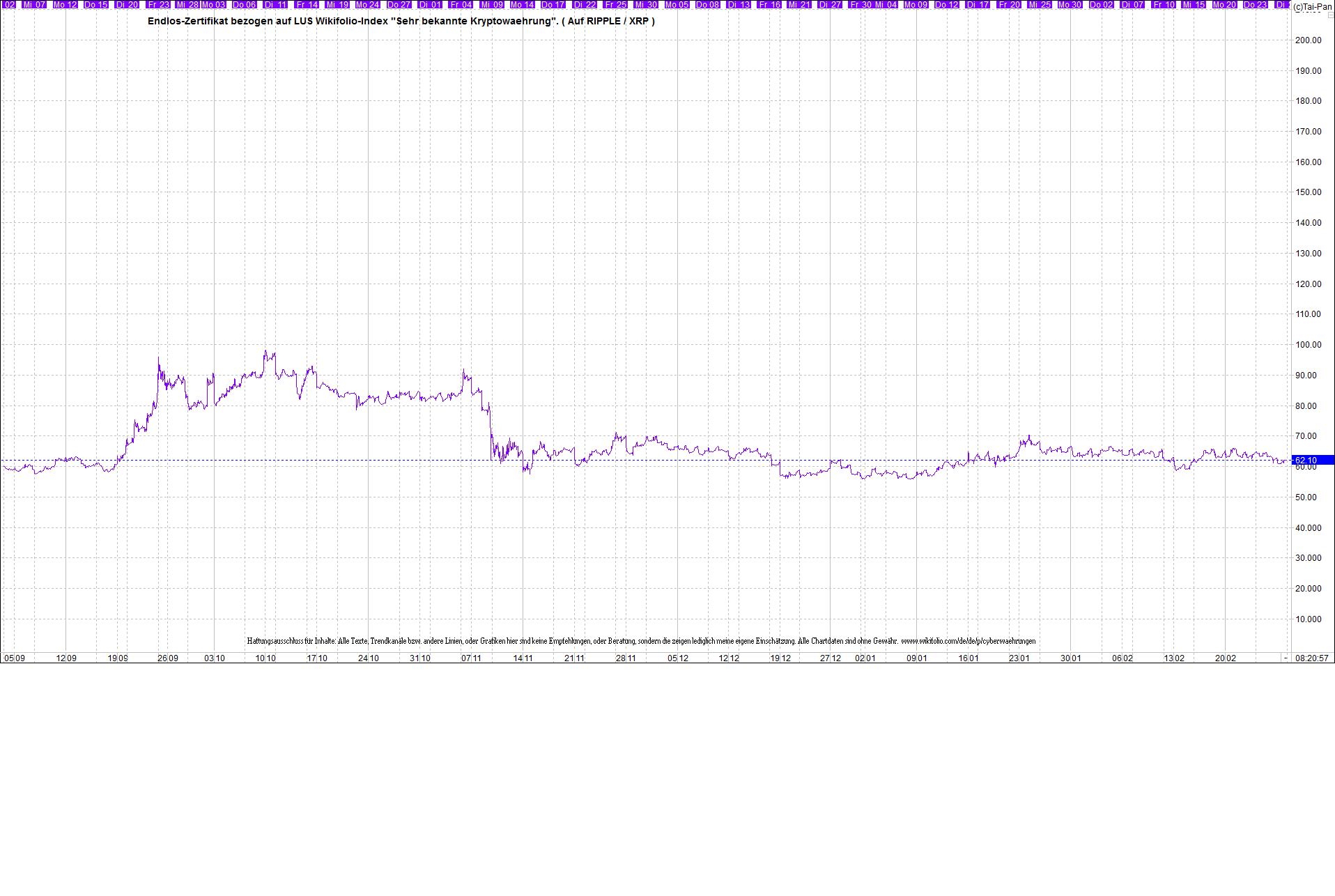Click the 180.00 price axis label
This screenshot has width=1335, height=896.
(1308, 100)
